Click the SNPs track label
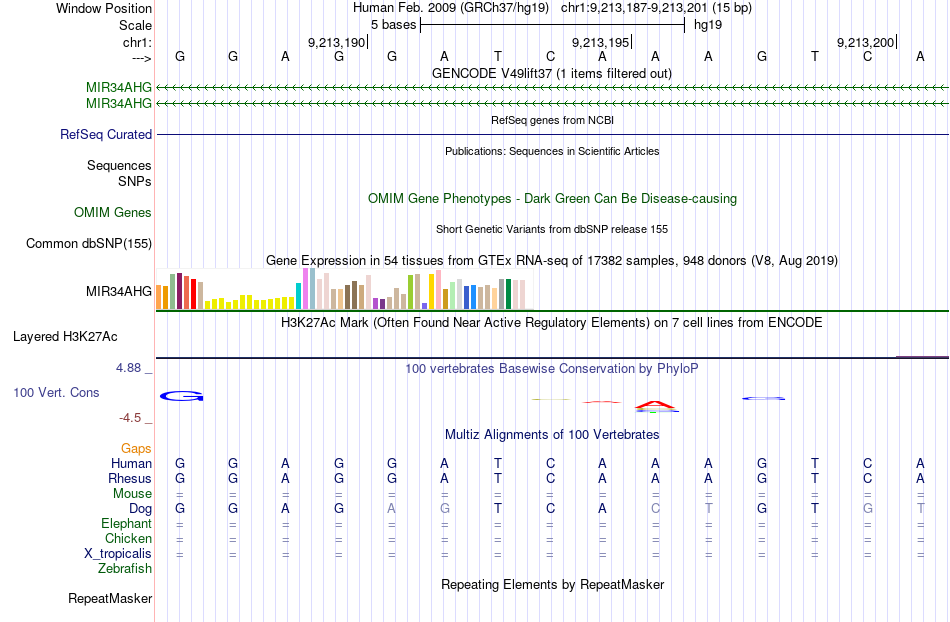Viewport: 950px width, 622px height. (135, 181)
